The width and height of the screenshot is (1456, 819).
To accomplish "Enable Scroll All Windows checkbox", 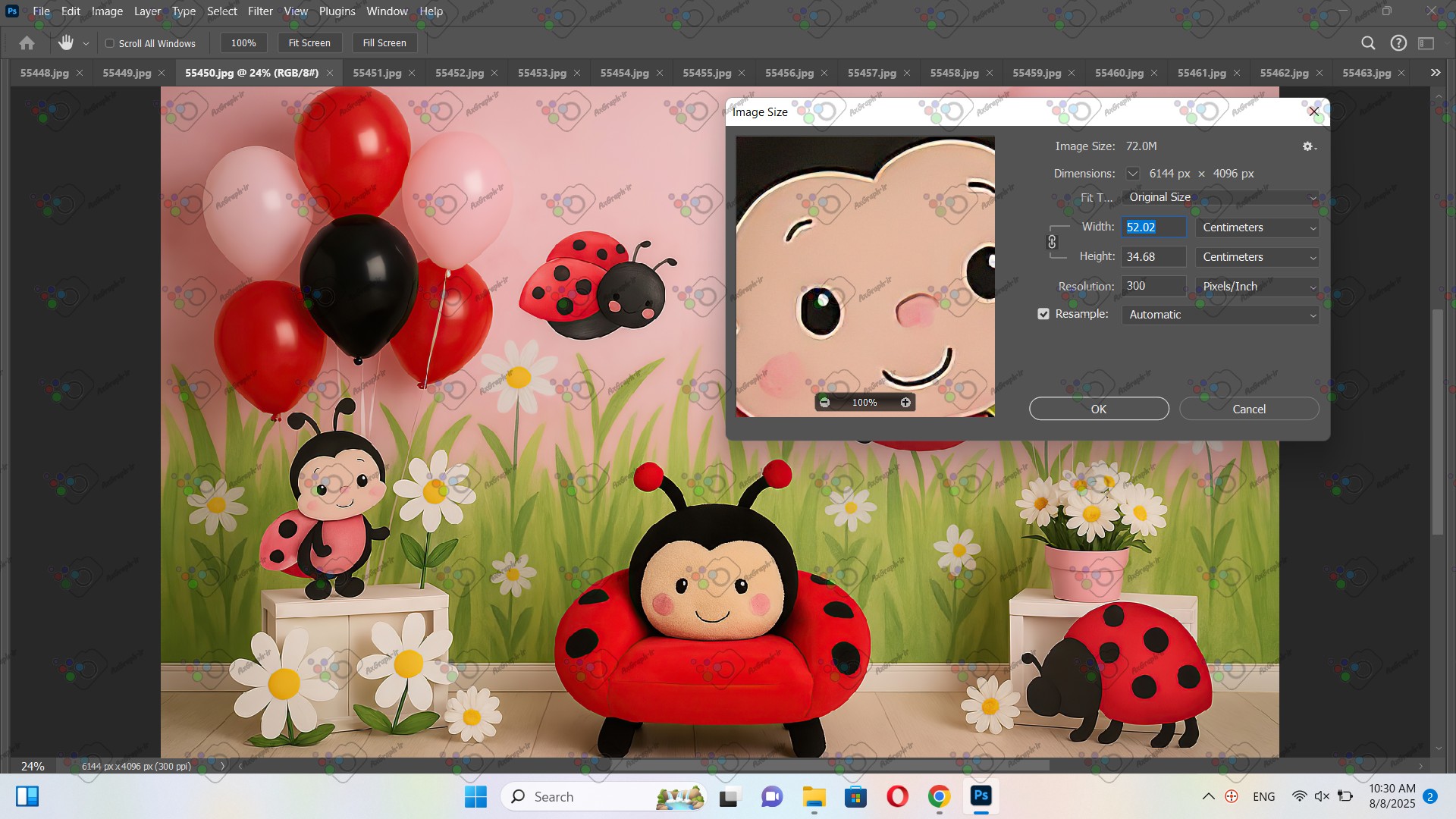I will pyautogui.click(x=110, y=43).
